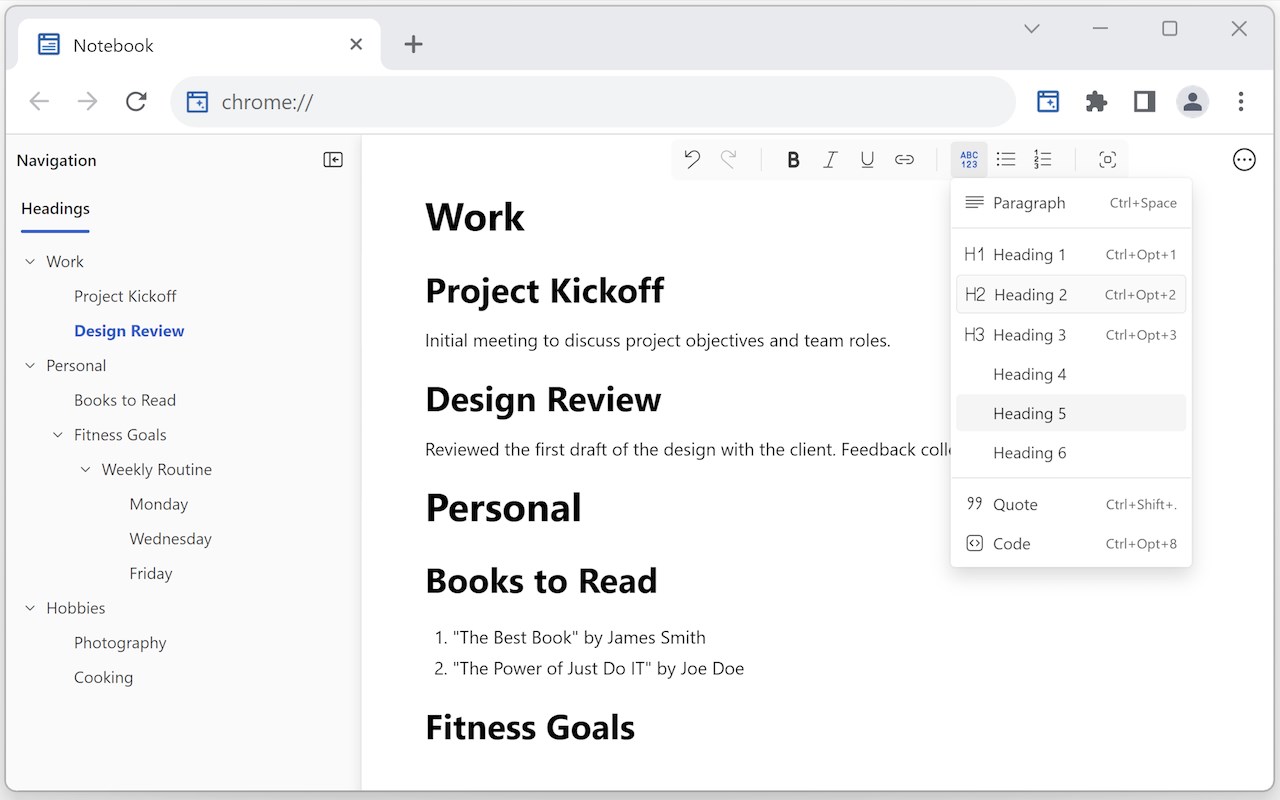
Task: Toggle bold formatting
Action: coord(793,160)
